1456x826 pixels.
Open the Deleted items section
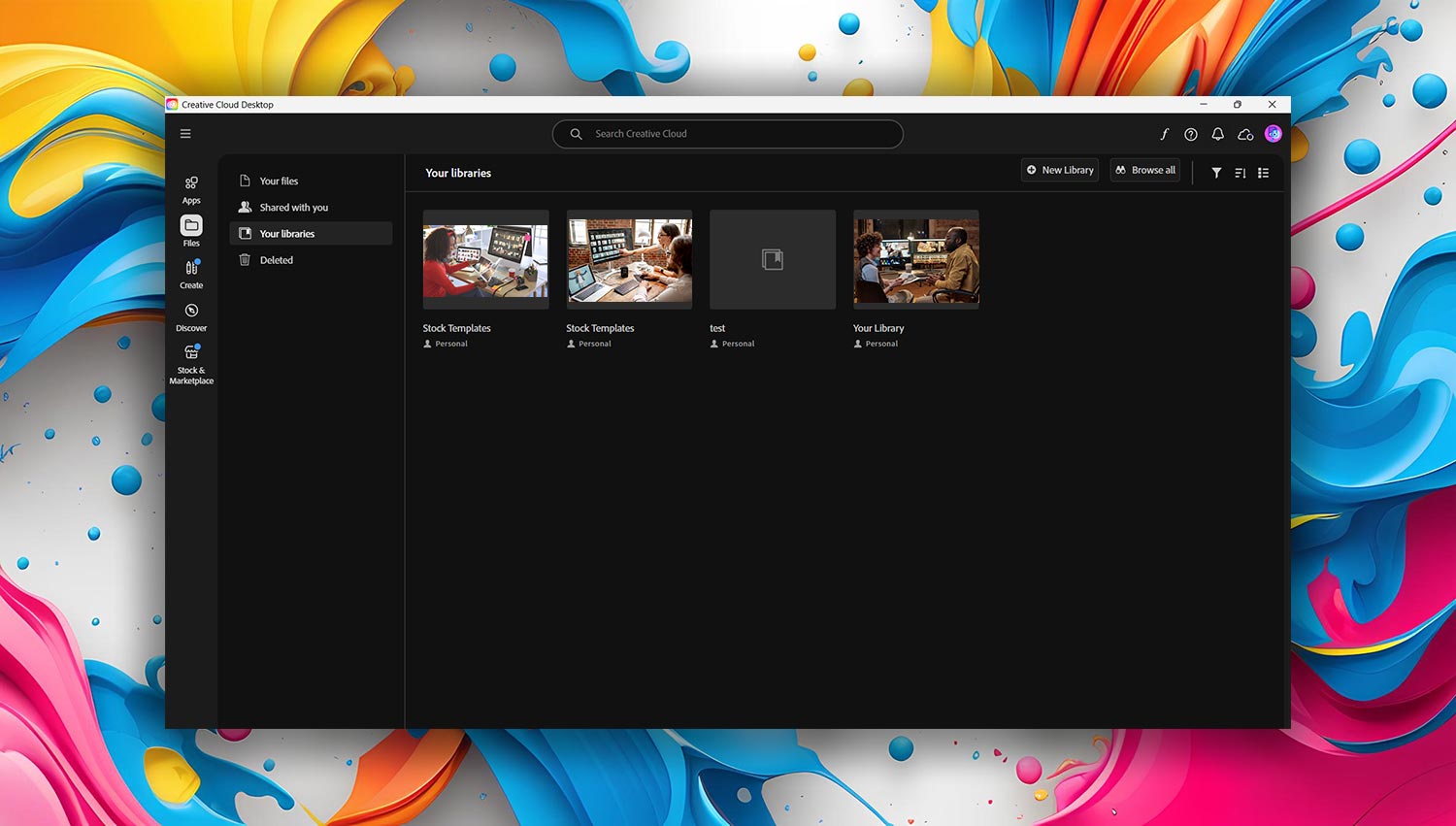[276, 259]
